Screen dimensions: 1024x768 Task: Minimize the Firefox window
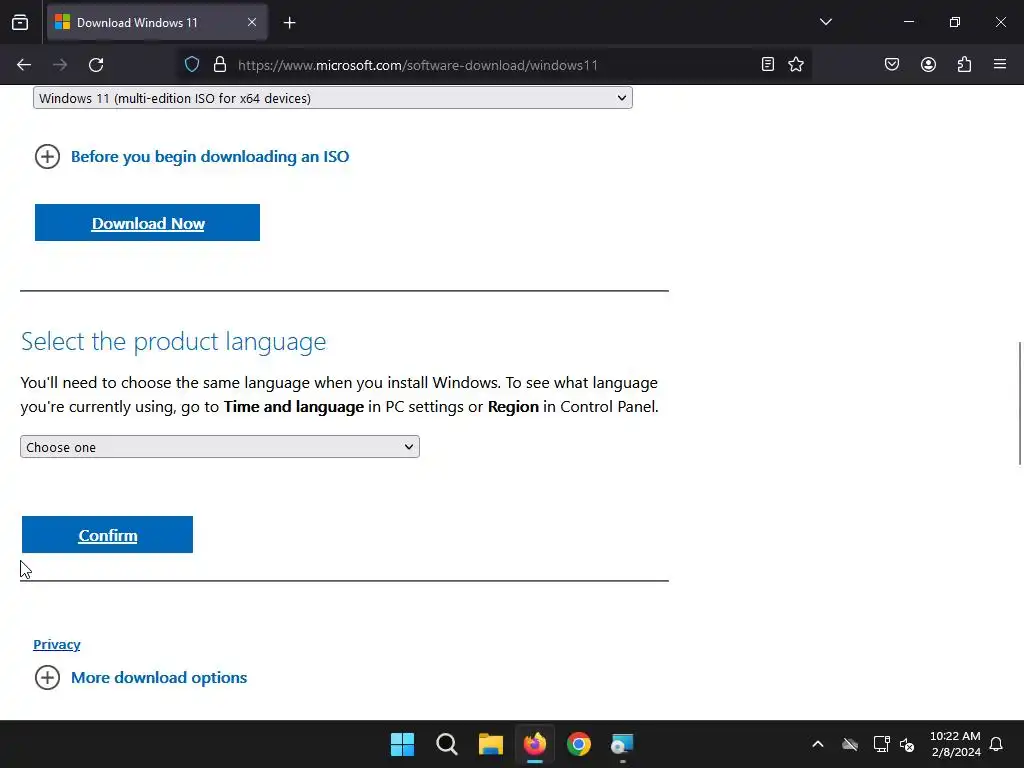pos(909,22)
